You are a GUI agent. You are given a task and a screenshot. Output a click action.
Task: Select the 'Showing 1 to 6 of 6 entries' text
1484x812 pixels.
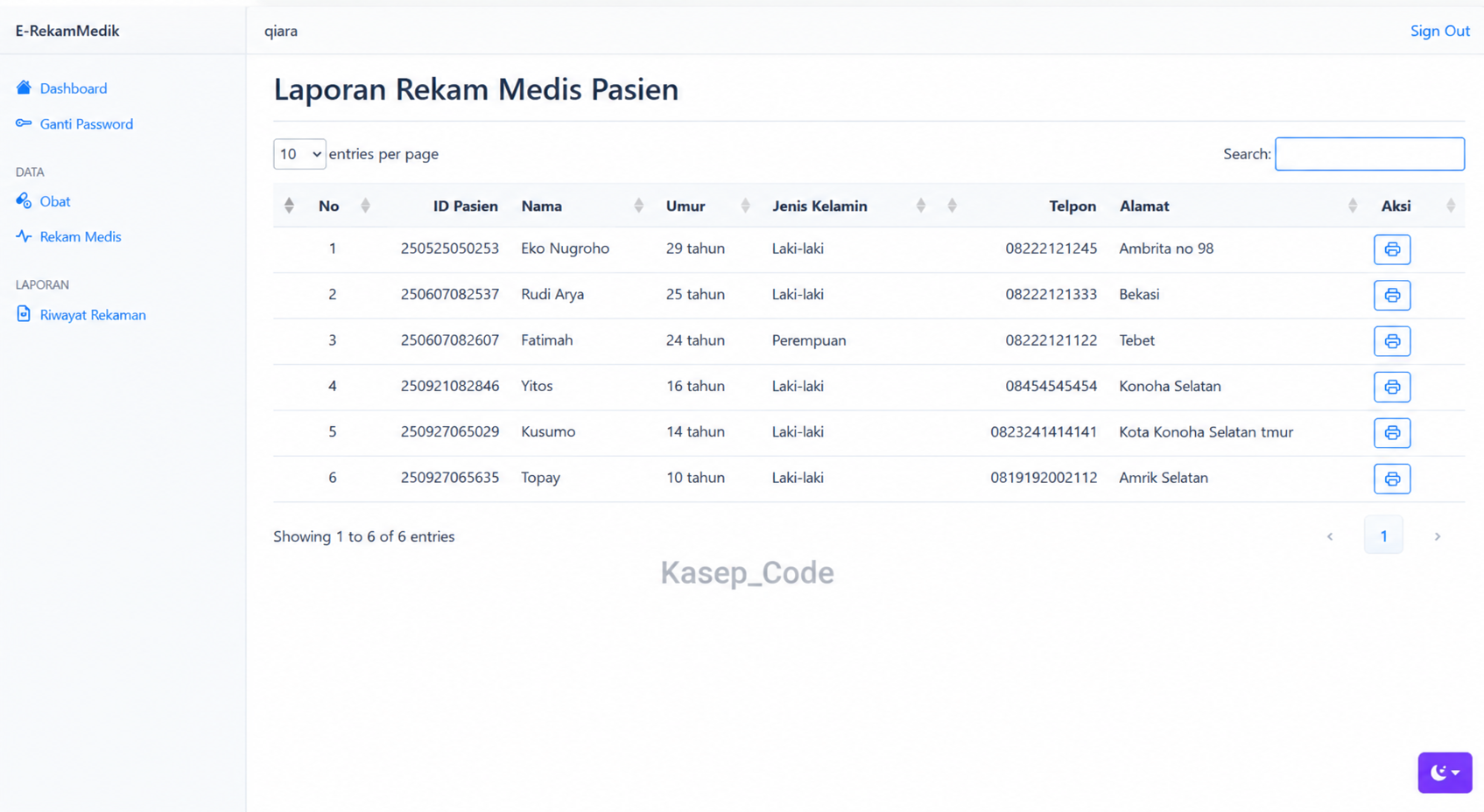point(363,536)
